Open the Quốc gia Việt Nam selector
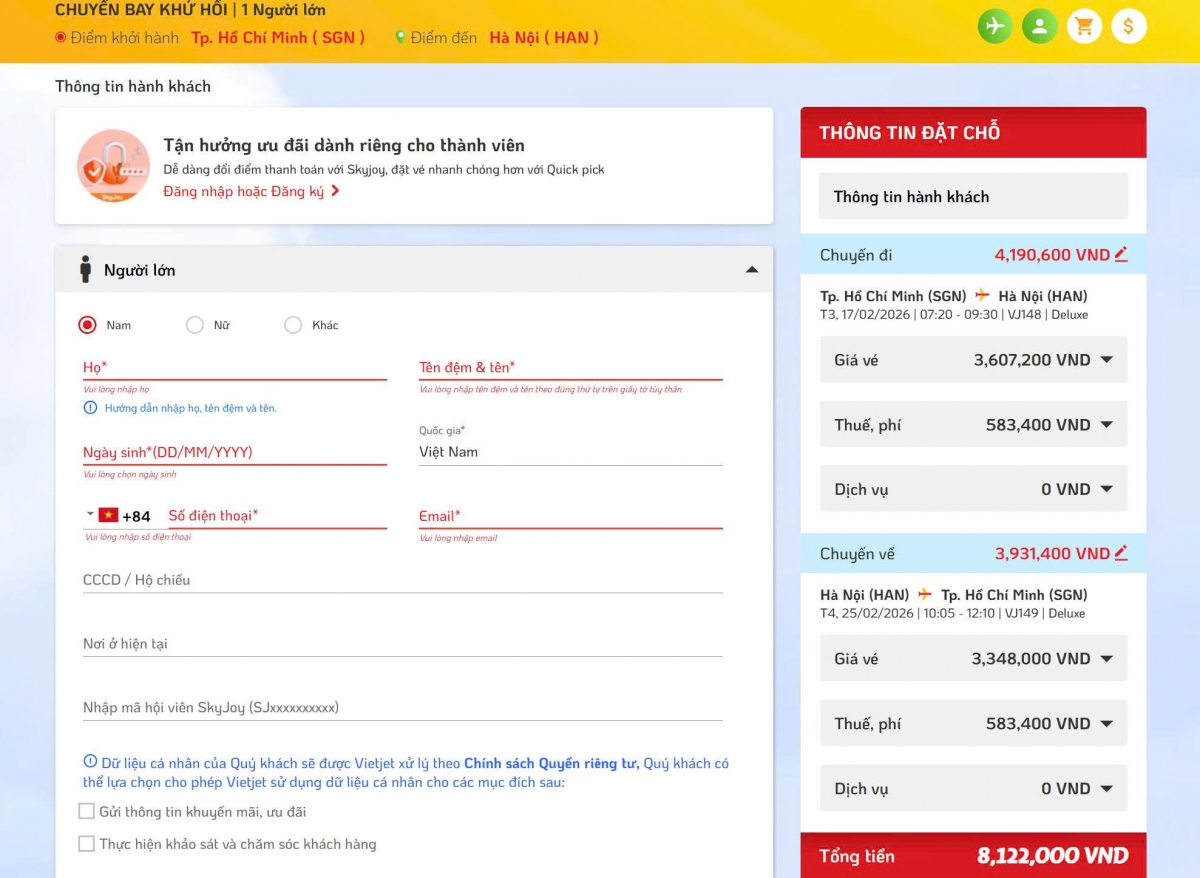This screenshot has height=878, width=1200. pyautogui.click(x=570, y=452)
